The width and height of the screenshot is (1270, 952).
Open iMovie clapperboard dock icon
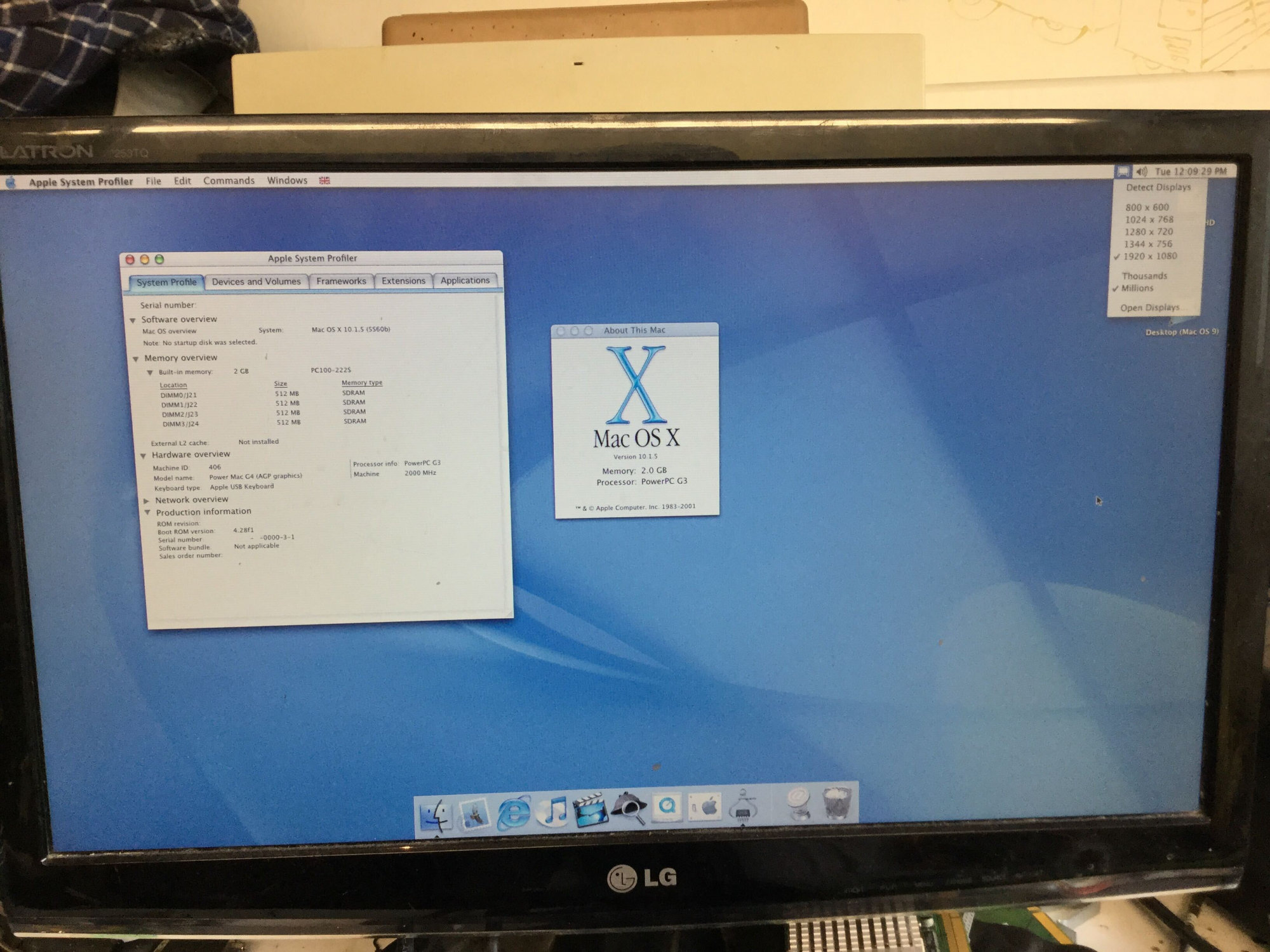590,809
